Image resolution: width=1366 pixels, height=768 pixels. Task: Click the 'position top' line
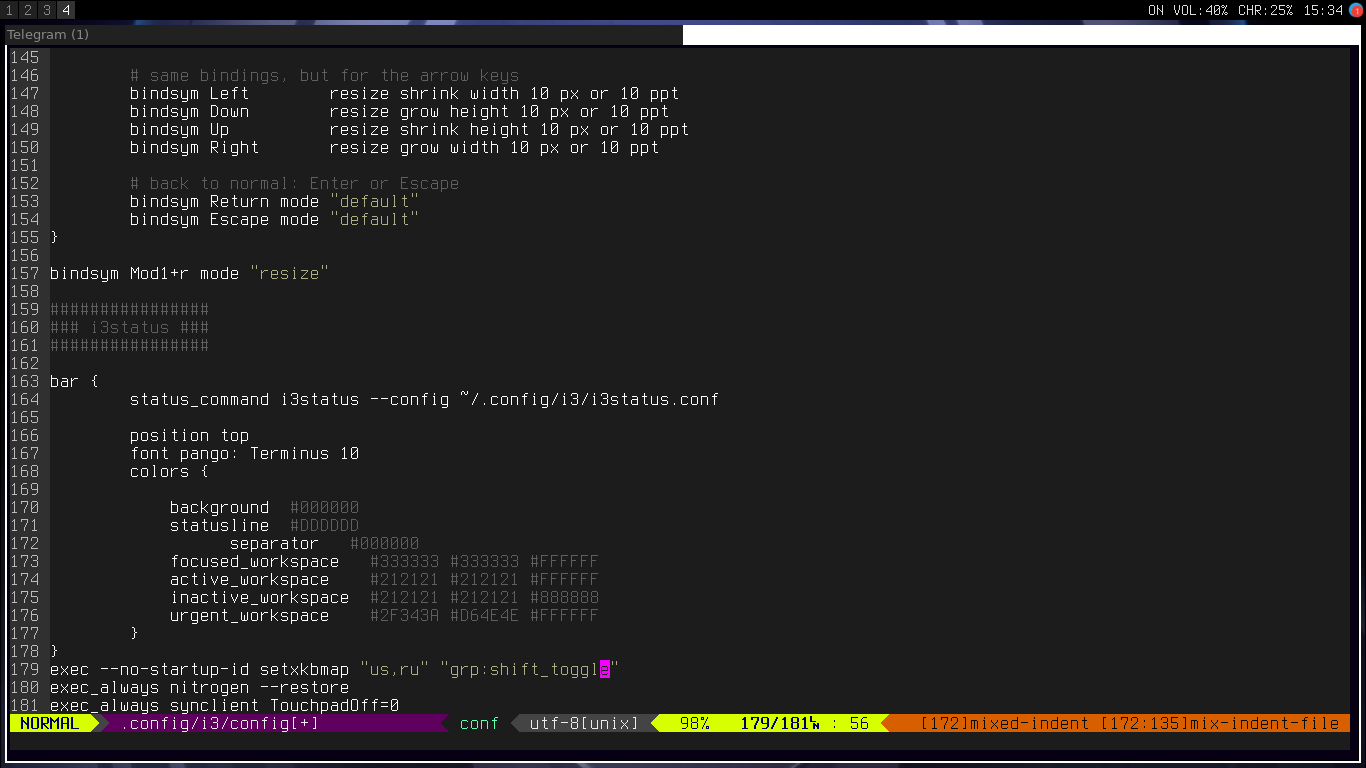(x=189, y=435)
